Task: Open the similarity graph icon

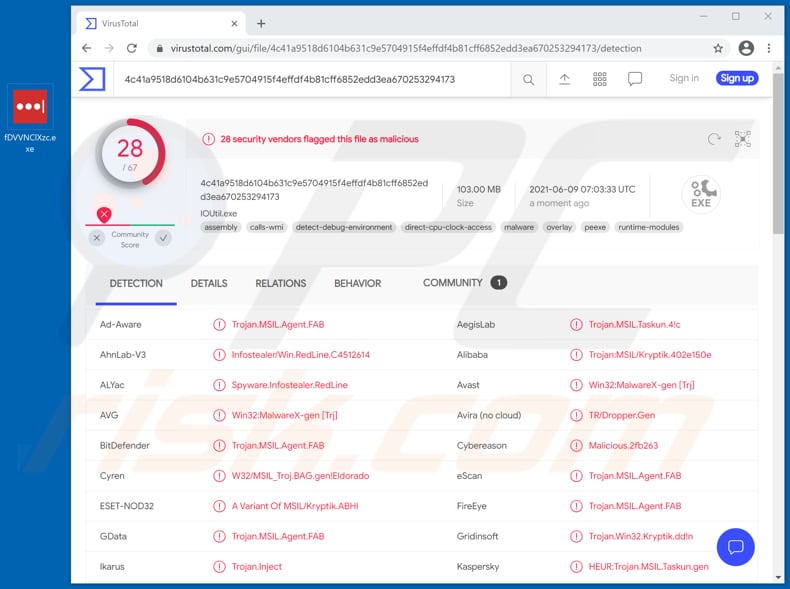Action: click(x=743, y=139)
